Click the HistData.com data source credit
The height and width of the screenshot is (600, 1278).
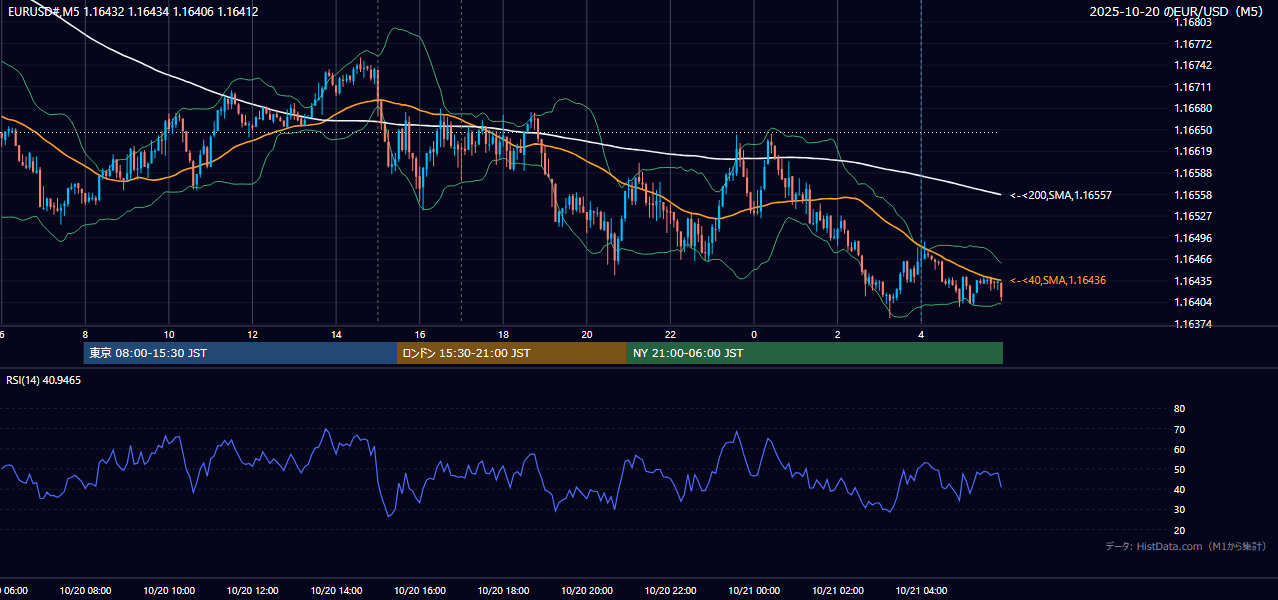click(1186, 546)
